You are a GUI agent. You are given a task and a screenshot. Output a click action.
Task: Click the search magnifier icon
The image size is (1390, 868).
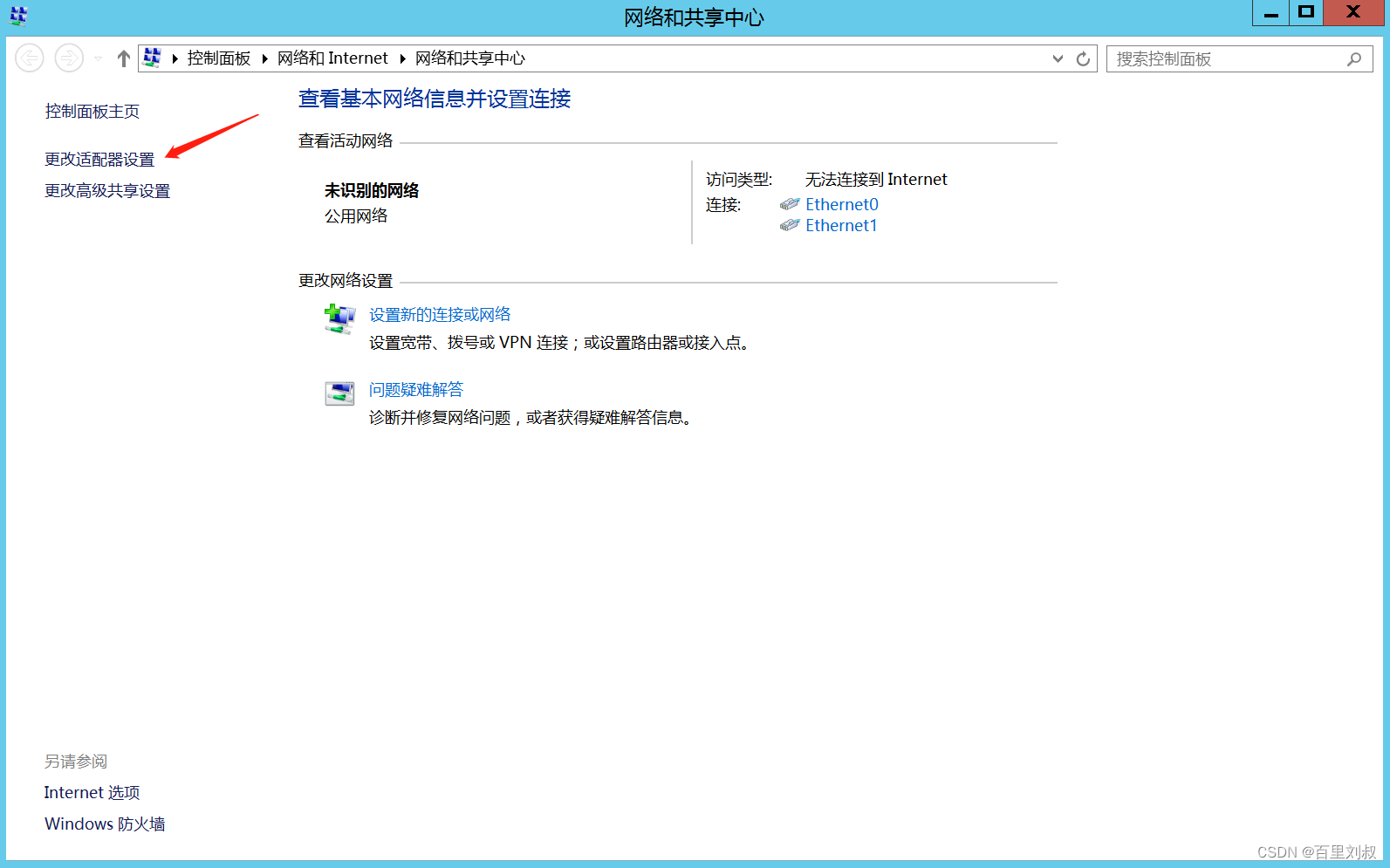point(1354,58)
